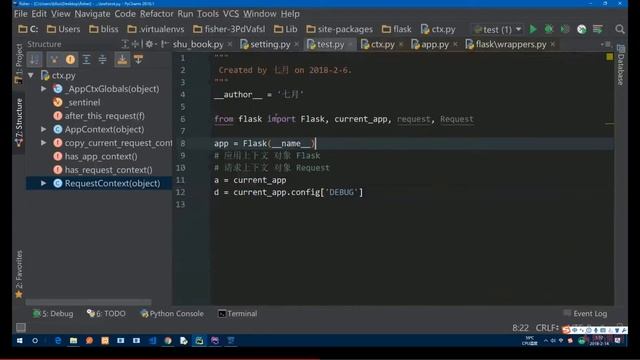Close the flask\wrappers.py tab
The image size is (640, 360).
[x=553, y=44]
